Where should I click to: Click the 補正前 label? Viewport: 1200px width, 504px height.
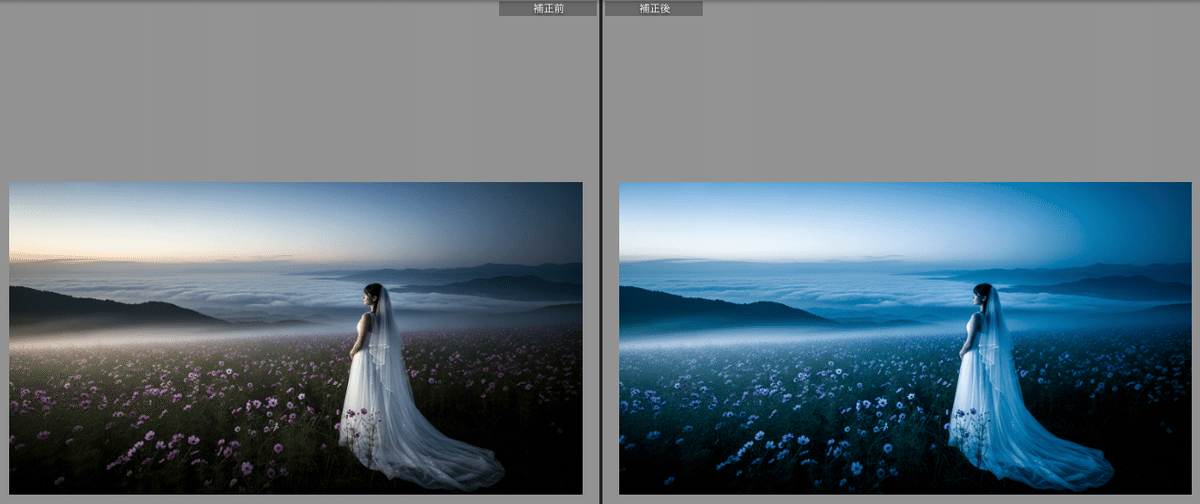[547, 8]
